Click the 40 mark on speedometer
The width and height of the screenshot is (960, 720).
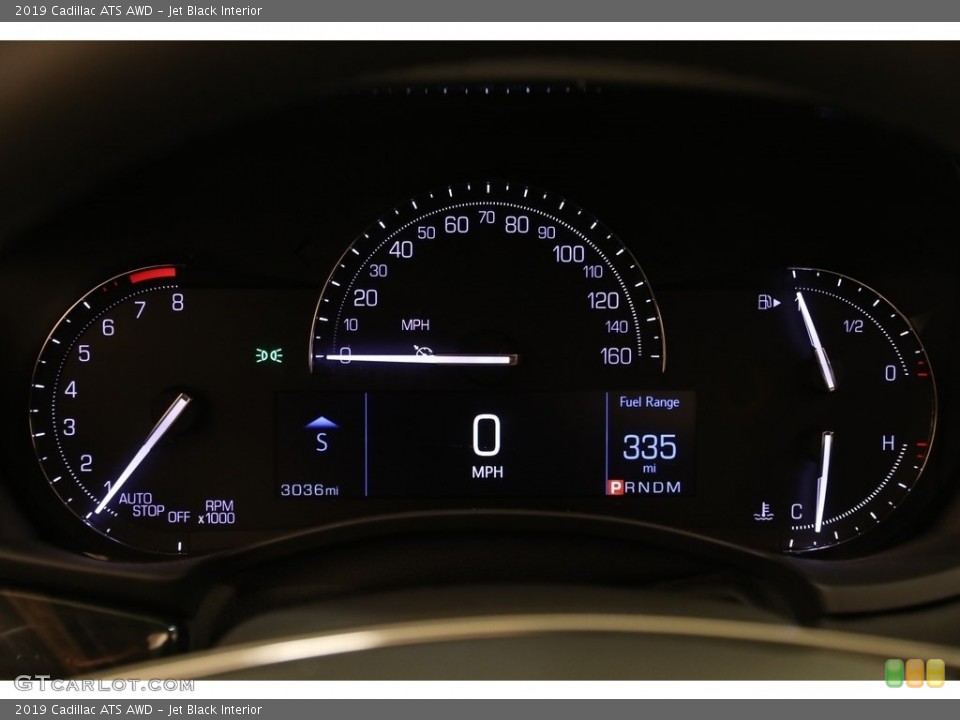[401, 250]
